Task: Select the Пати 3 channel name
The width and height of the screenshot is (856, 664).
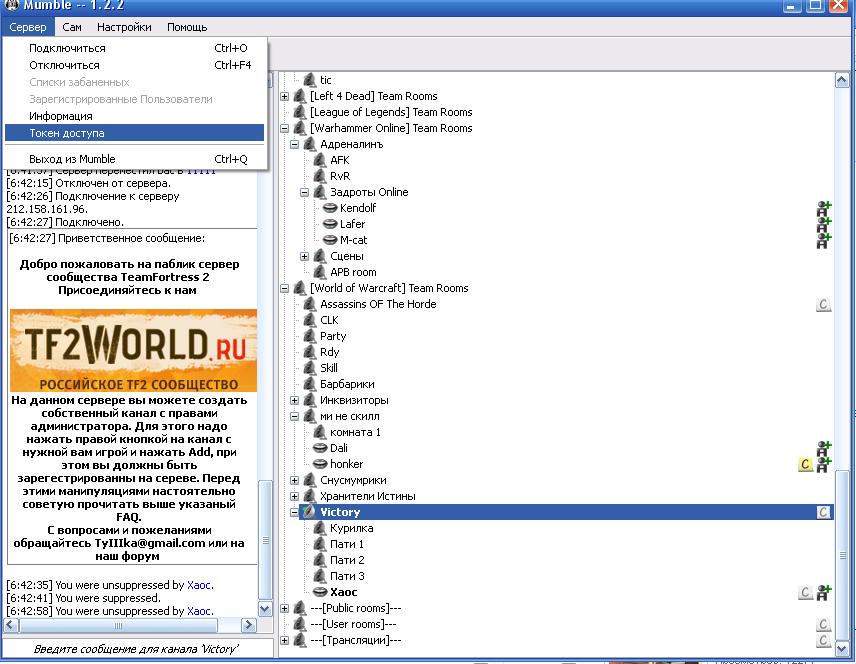Action: pos(347,576)
